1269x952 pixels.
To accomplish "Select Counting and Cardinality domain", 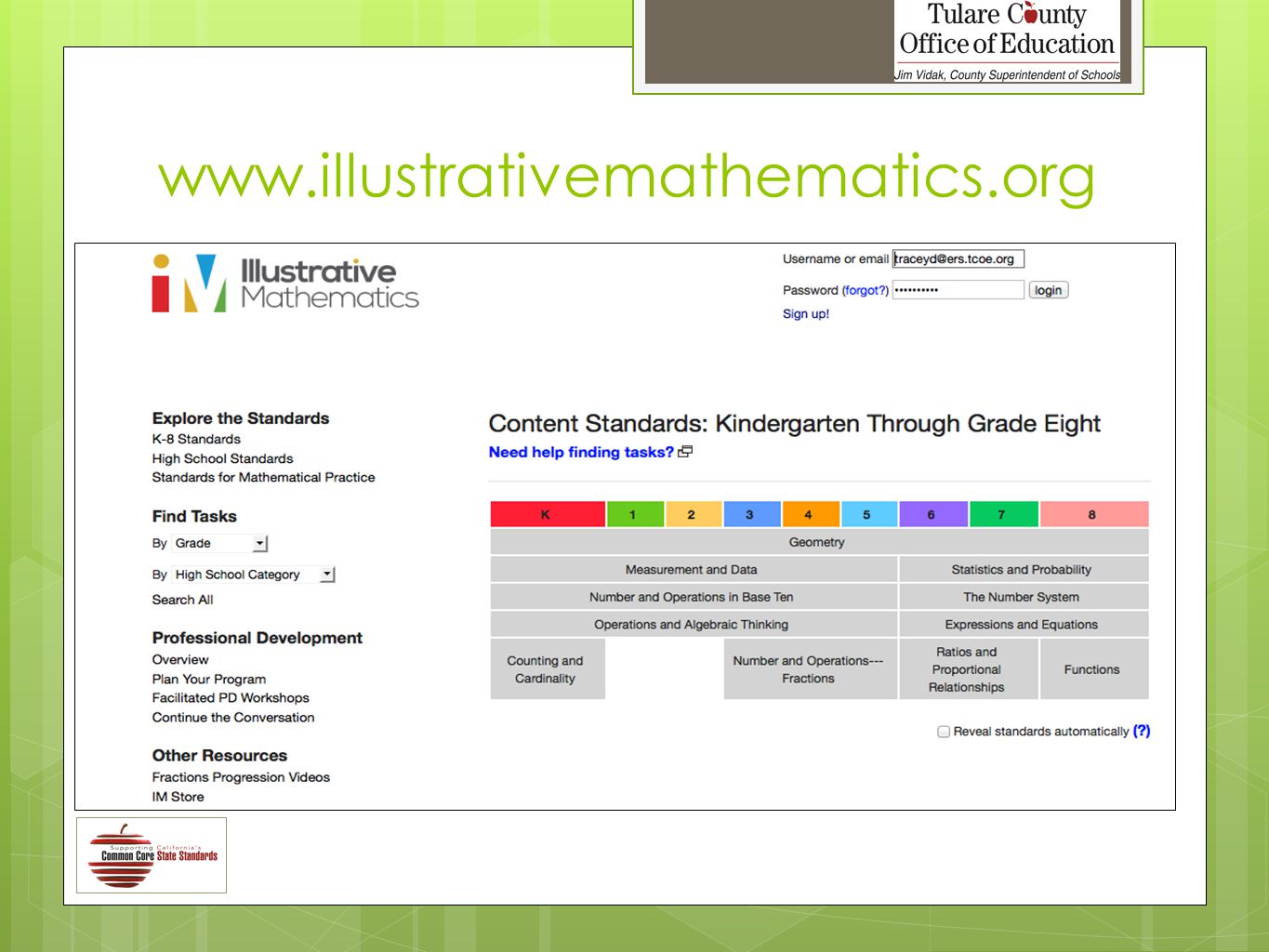I will click(548, 669).
